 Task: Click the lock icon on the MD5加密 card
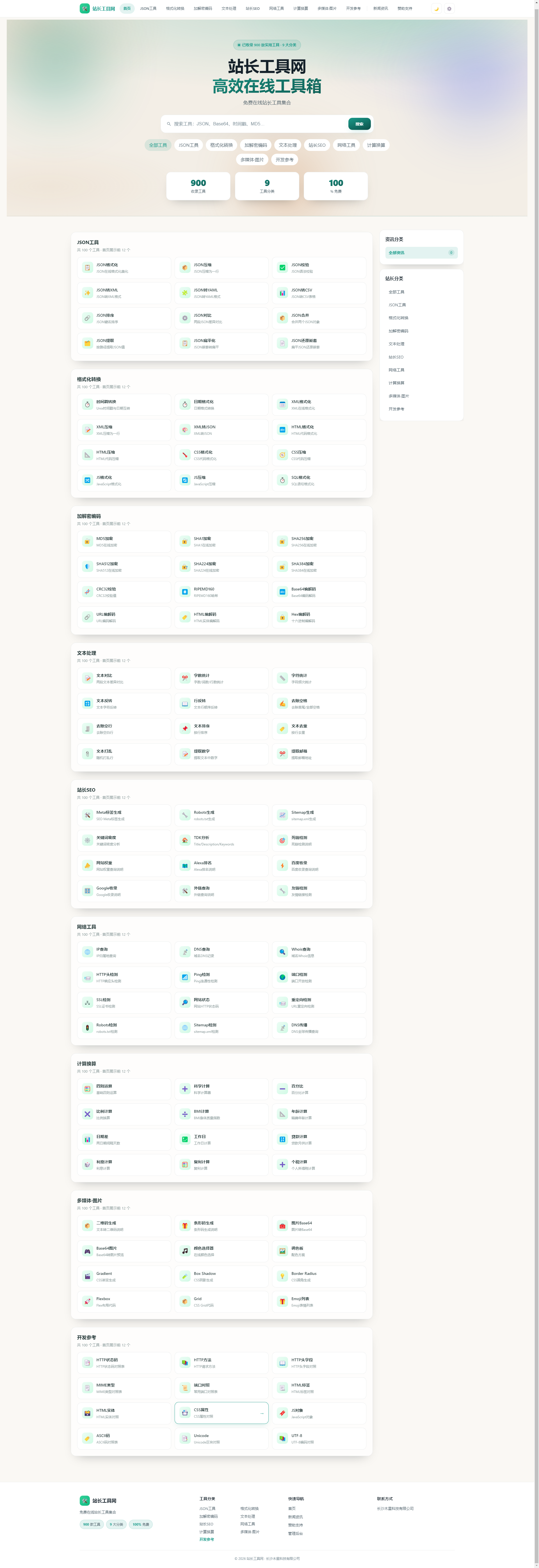click(88, 542)
